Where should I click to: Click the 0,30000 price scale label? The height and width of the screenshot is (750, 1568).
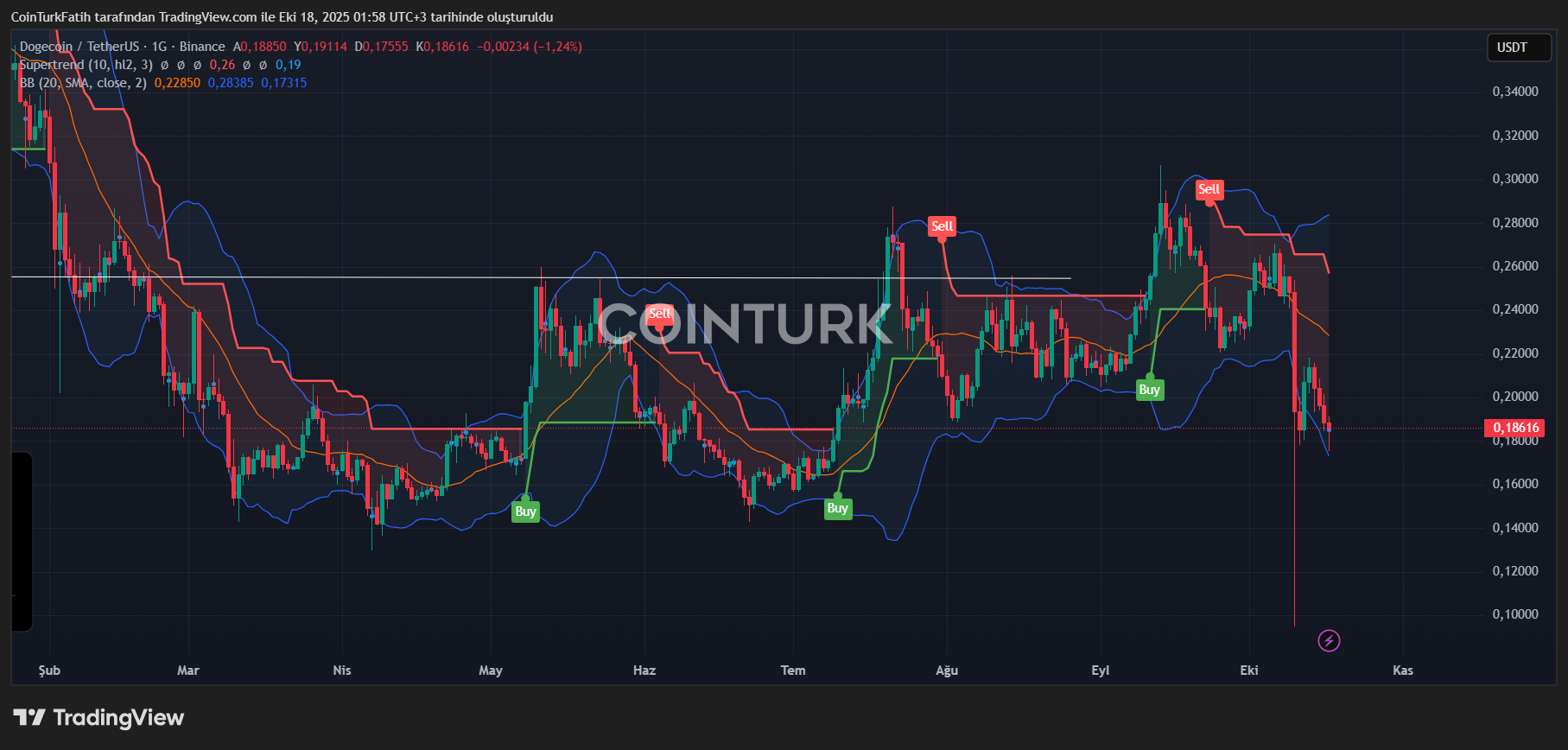point(1515,179)
